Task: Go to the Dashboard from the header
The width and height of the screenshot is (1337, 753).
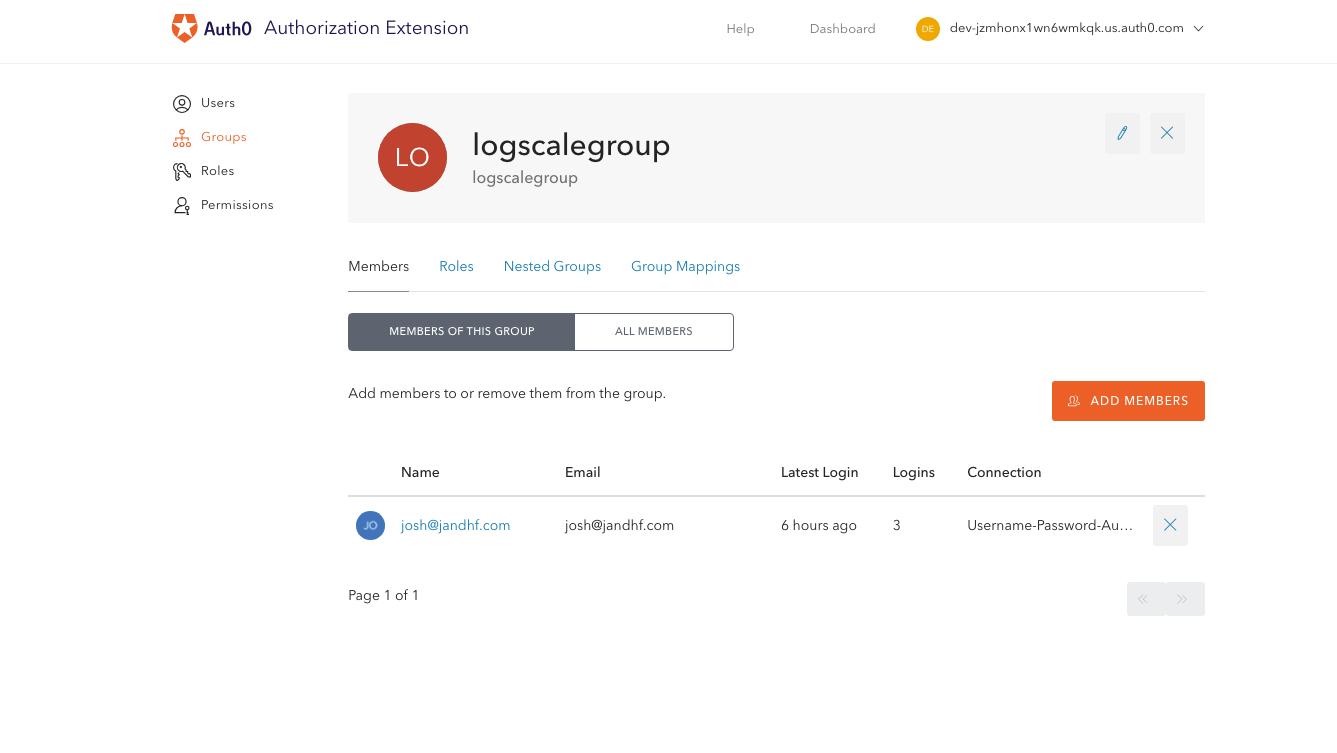Action: point(842,28)
